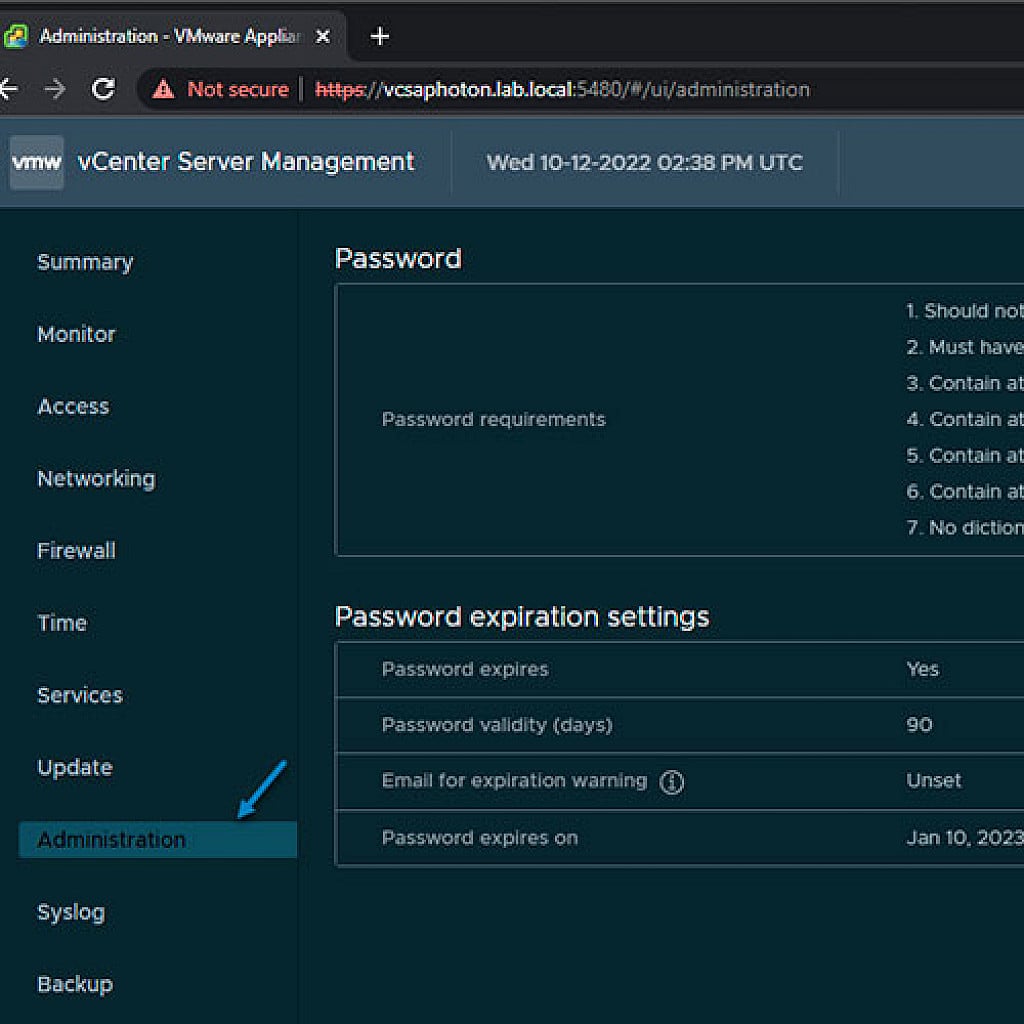Viewport: 1024px width, 1024px height.
Task: Go to the Access section
Action: 73,406
